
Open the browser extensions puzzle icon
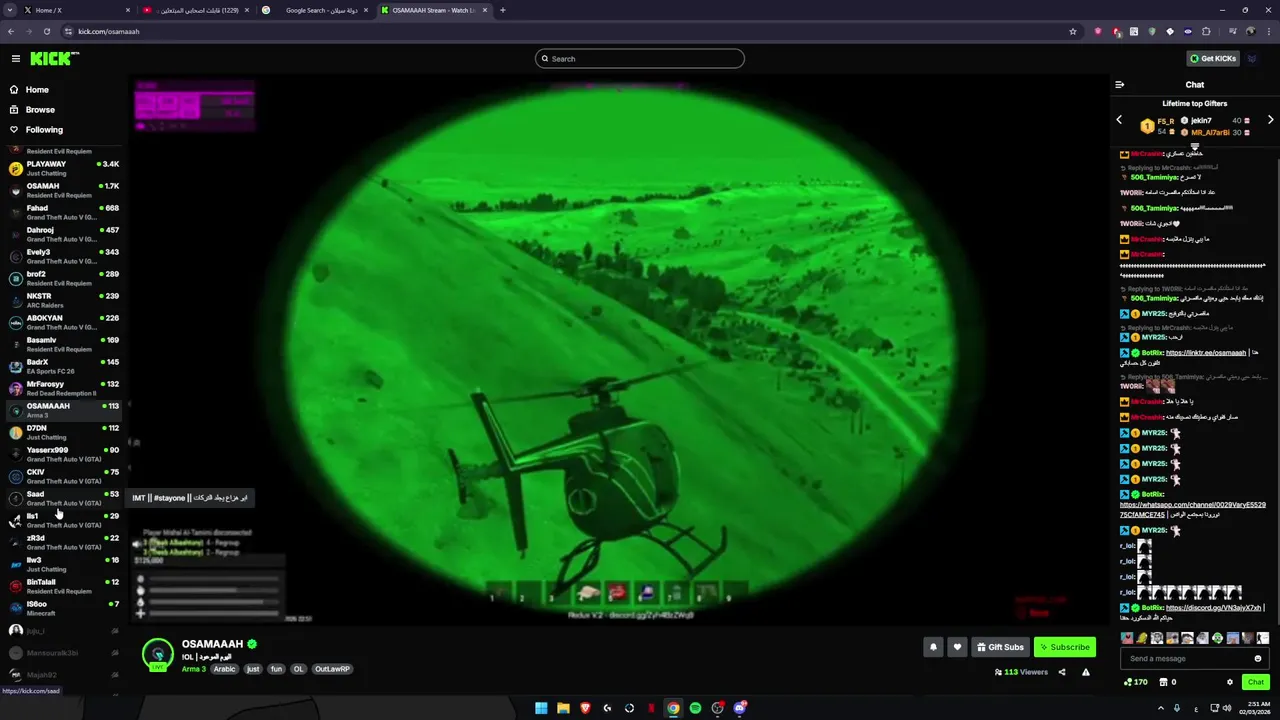click(1206, 31)
